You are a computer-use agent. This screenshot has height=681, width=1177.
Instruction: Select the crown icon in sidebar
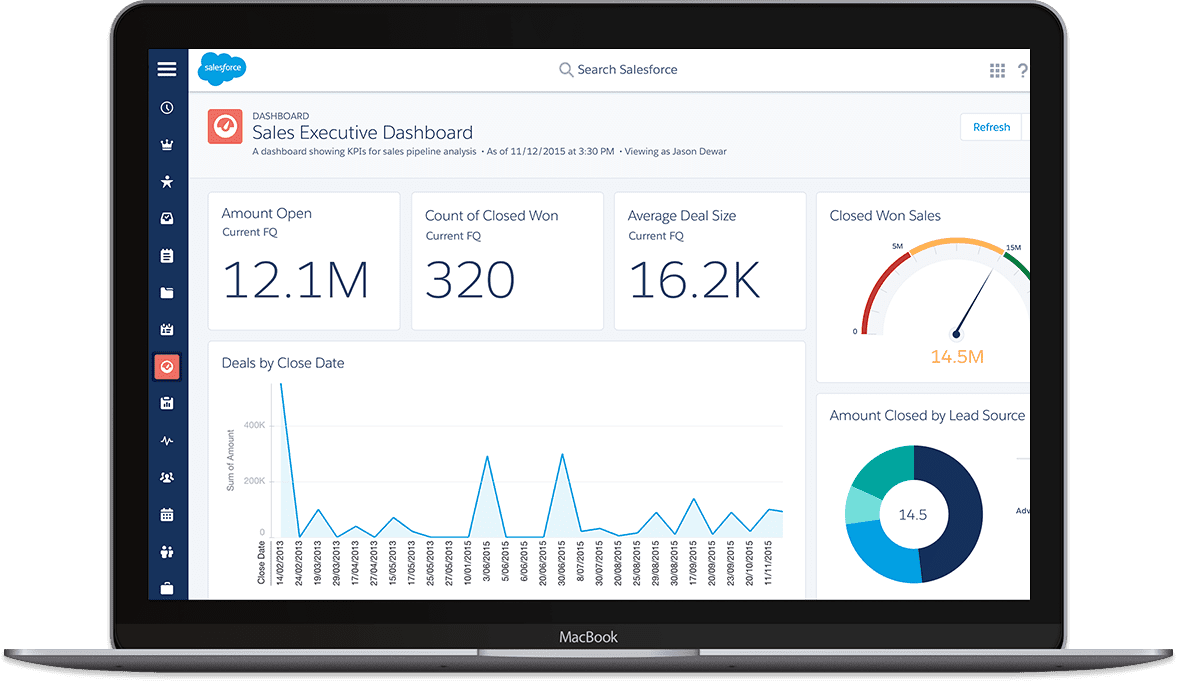click(167, 144)
